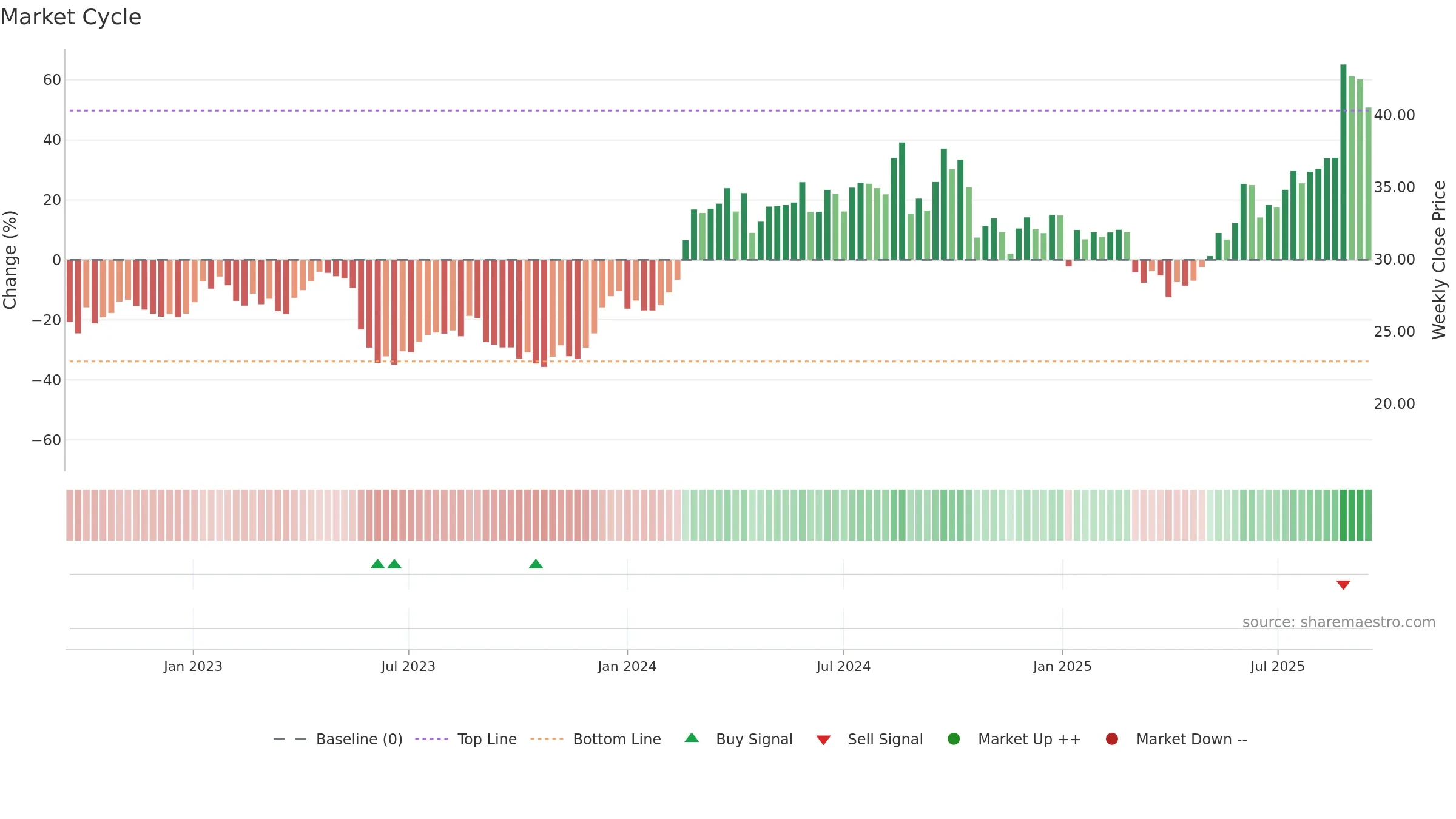
Task: Click the red Sell Signal legend triangle
Action: tap(823, 740)
